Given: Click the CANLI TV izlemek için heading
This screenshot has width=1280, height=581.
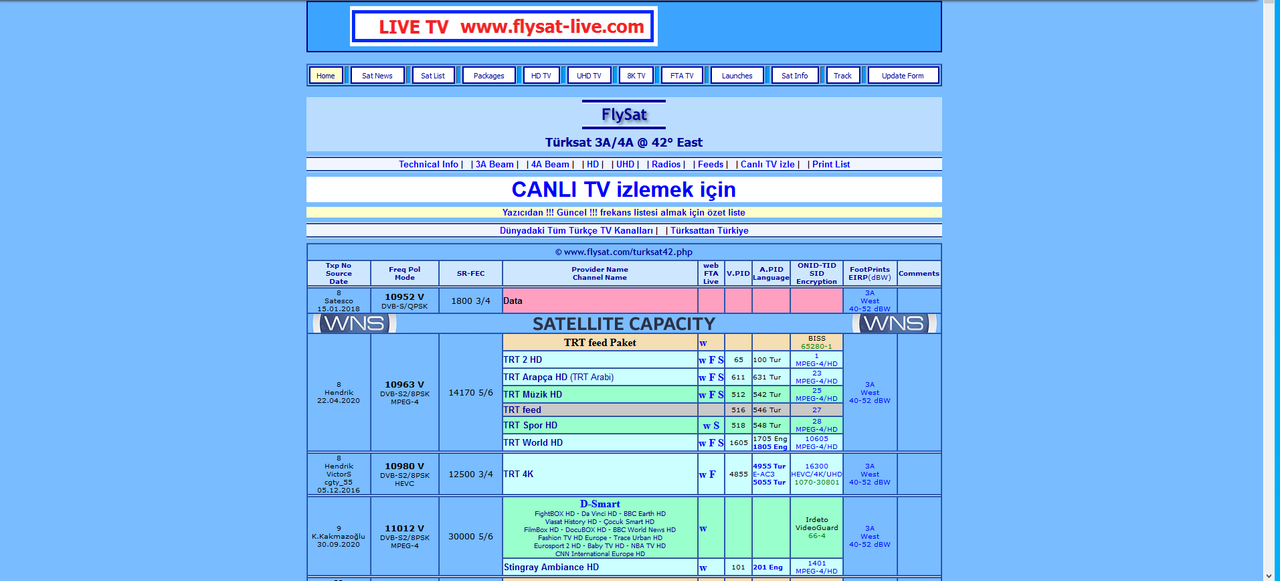Looking at the screenshot, I should click(624, 189).
